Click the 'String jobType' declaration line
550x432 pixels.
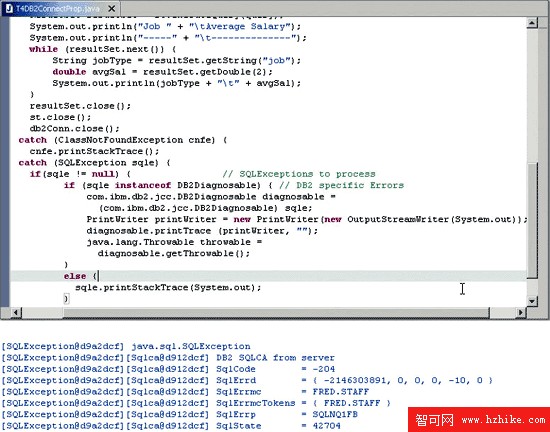click(176, 60)
